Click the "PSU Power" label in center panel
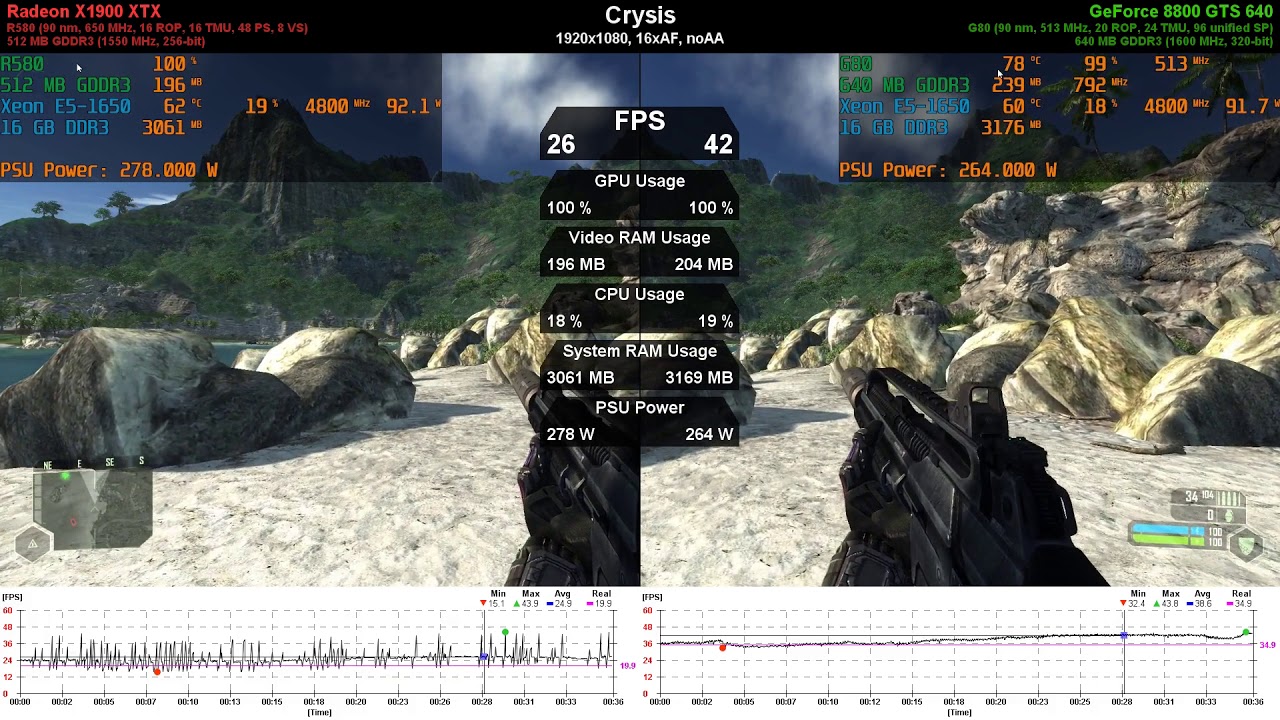1280x720 pixels. click(x=640, y=408)
